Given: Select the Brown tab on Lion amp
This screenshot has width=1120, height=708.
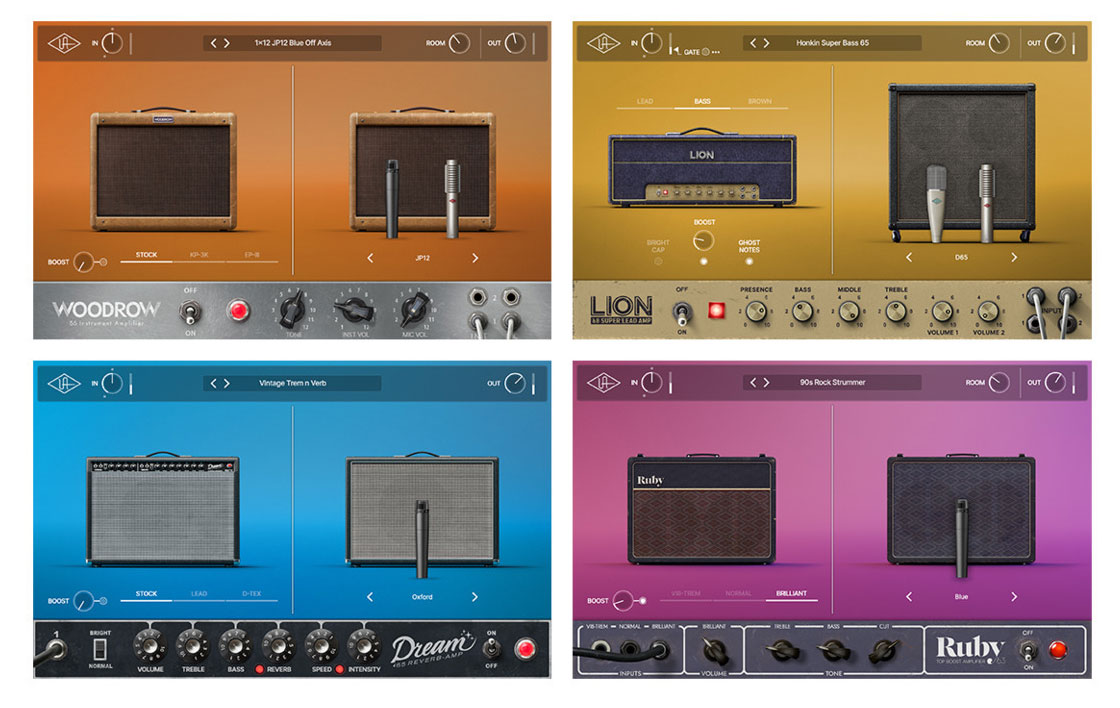Looking at the screenshot, I should tap(759, 101).
